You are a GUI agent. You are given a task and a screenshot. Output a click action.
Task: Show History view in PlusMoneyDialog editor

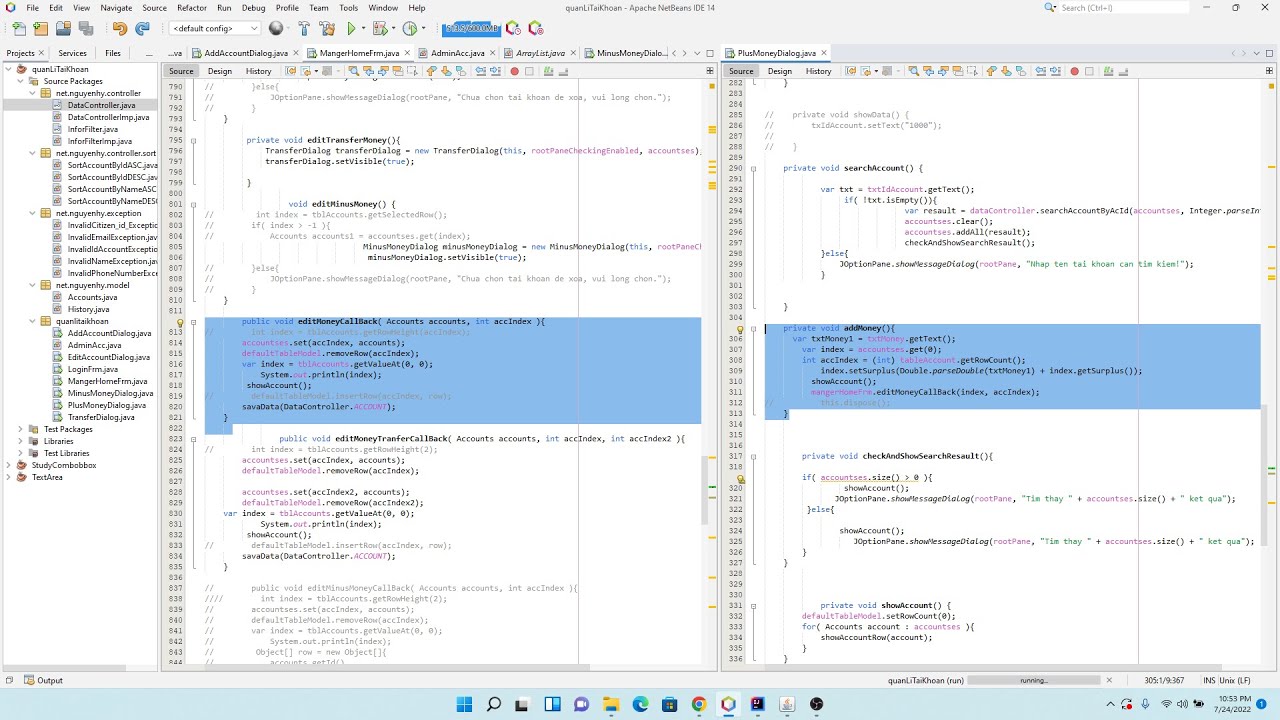point(819,71)
